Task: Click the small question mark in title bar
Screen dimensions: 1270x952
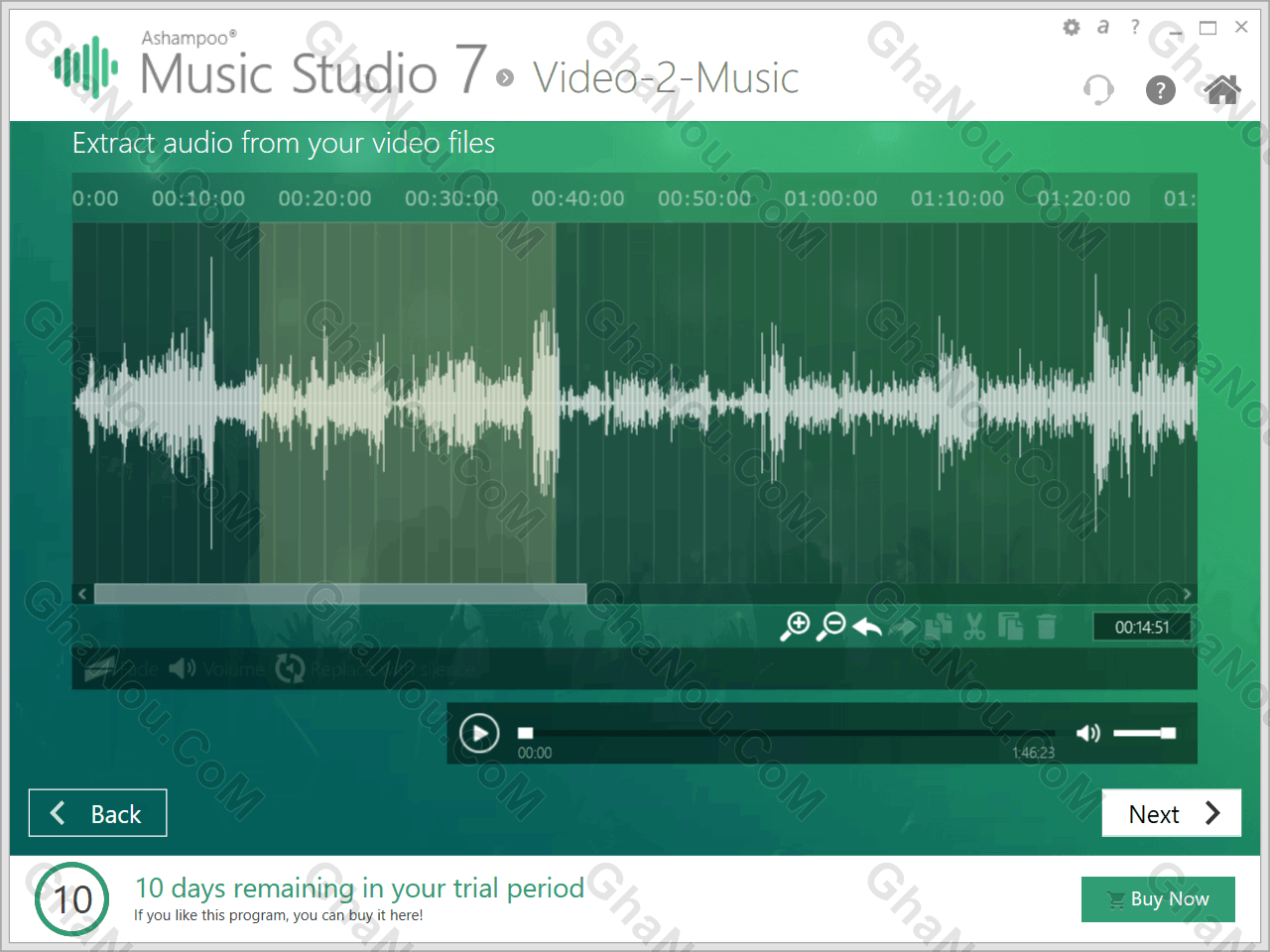Action: [1135, 28]
